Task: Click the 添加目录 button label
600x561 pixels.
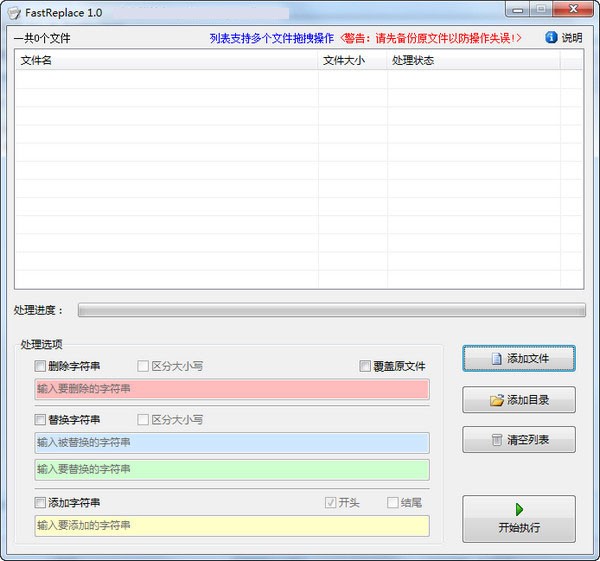Action: 528,400
